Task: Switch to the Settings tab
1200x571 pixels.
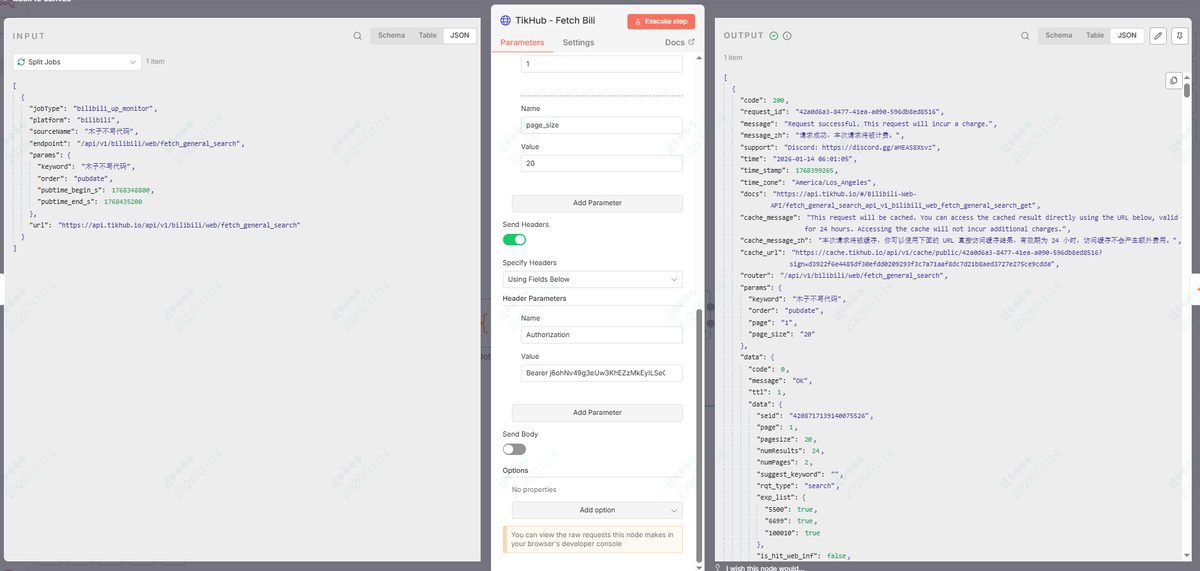Action: 578,43
